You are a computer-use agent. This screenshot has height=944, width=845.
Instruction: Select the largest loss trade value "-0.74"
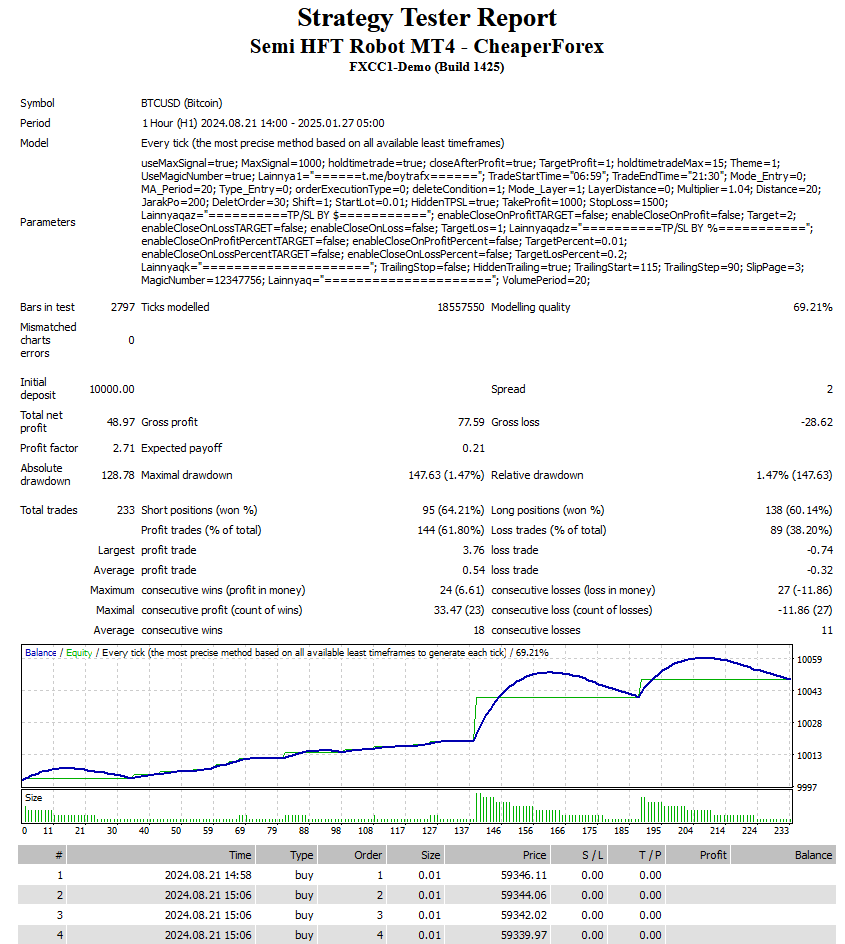[820, 550]
